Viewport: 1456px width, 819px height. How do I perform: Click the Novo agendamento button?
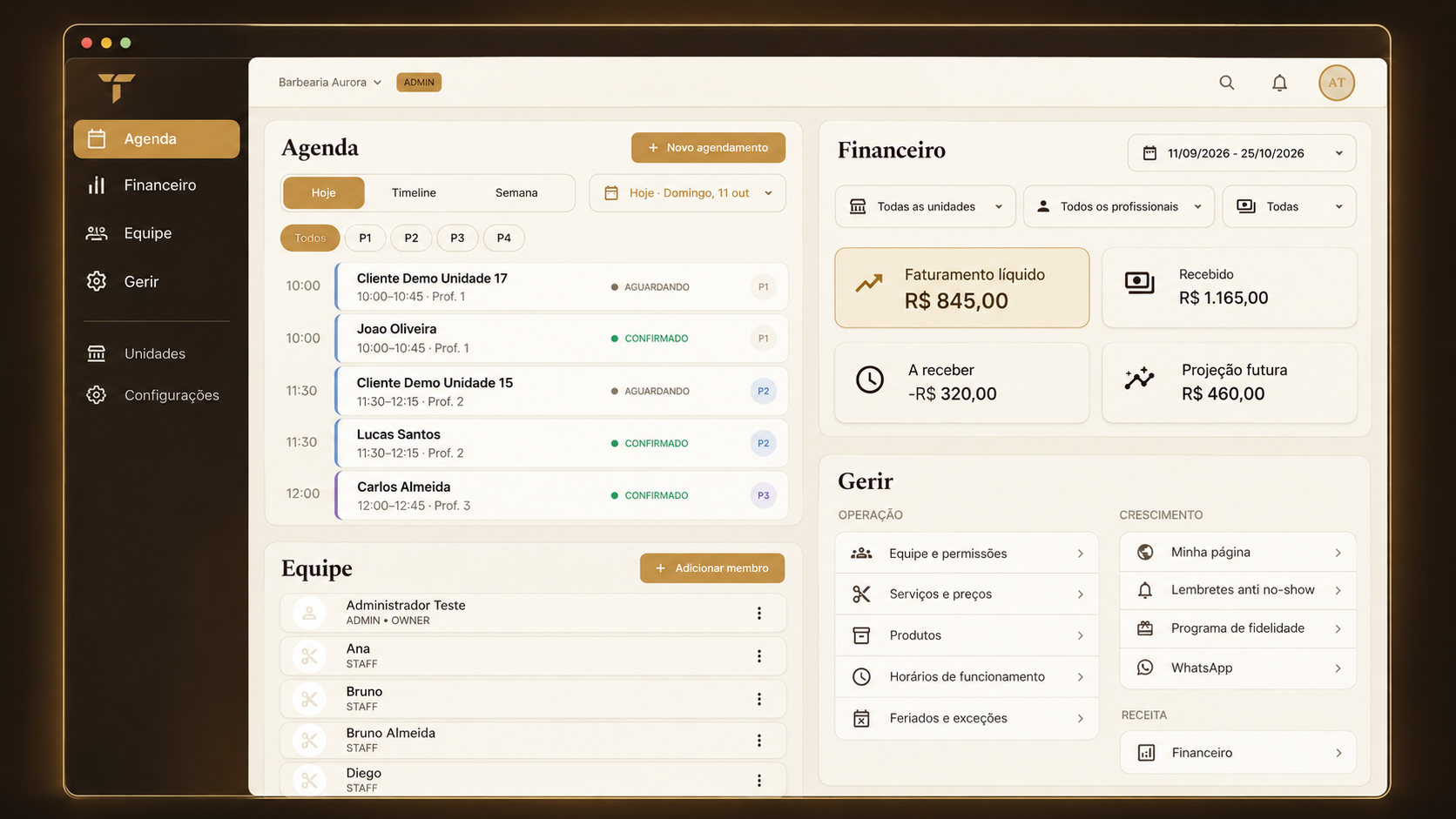click(708, 148)
